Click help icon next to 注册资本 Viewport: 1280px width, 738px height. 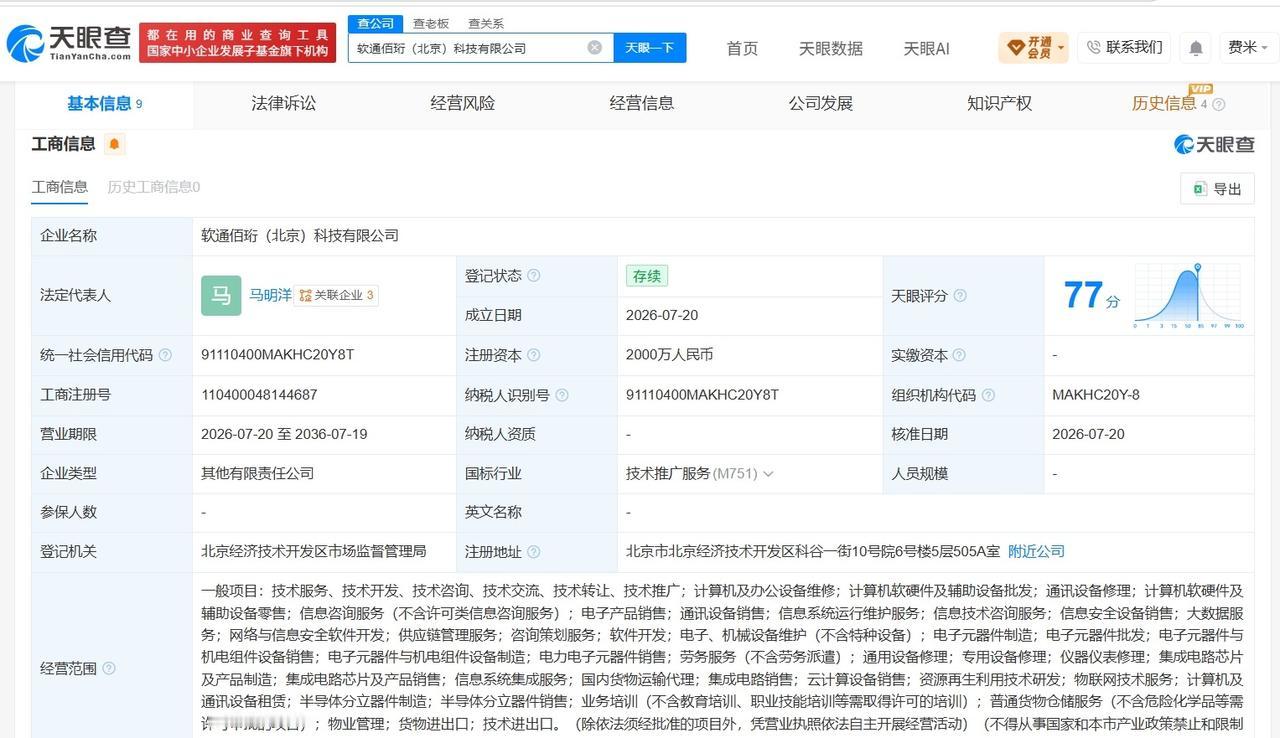533,355
